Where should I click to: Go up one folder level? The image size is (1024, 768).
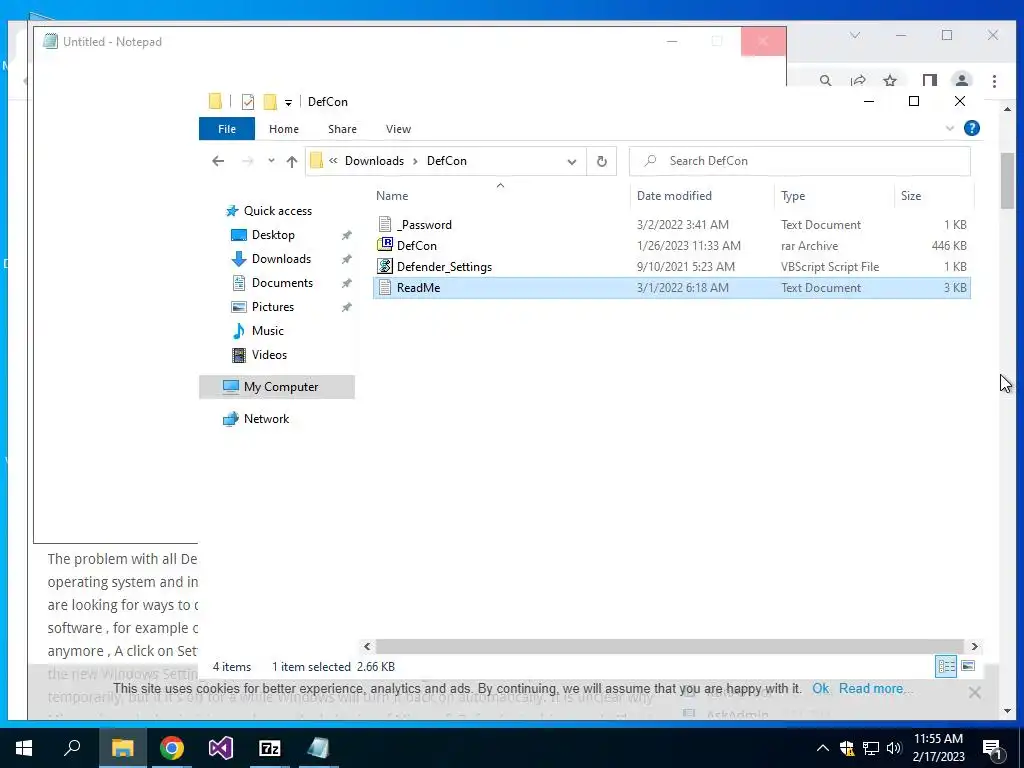[292, 161]
